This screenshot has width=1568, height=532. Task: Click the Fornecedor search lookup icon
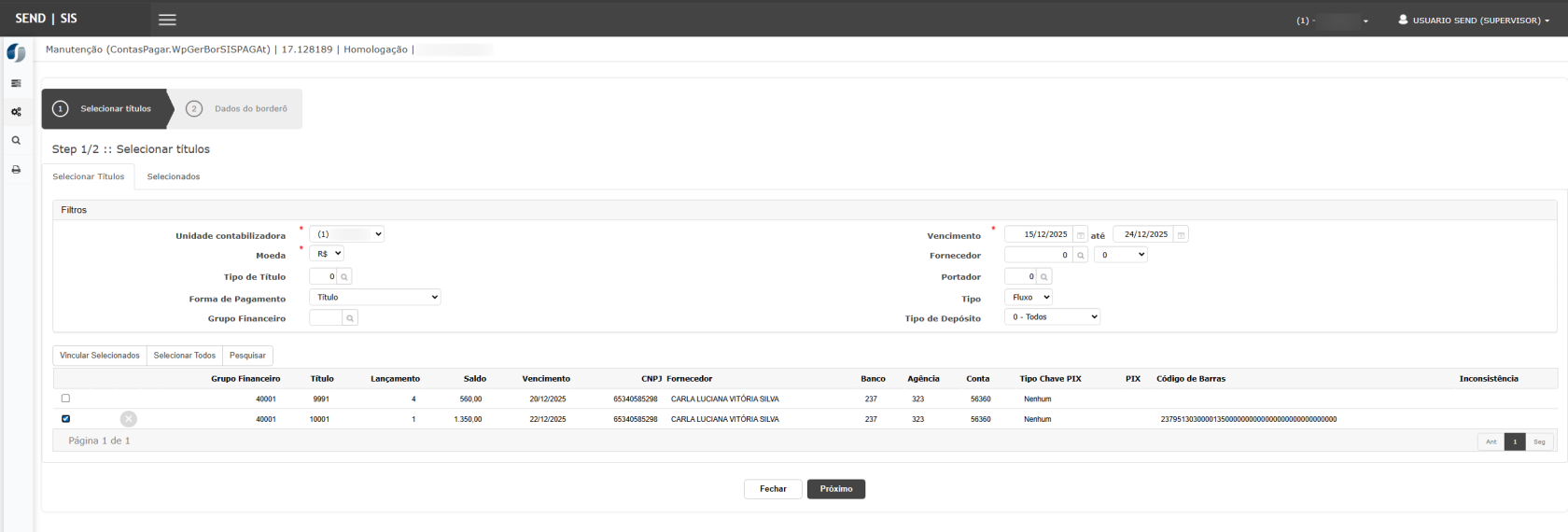click(x=1081, y=255)
